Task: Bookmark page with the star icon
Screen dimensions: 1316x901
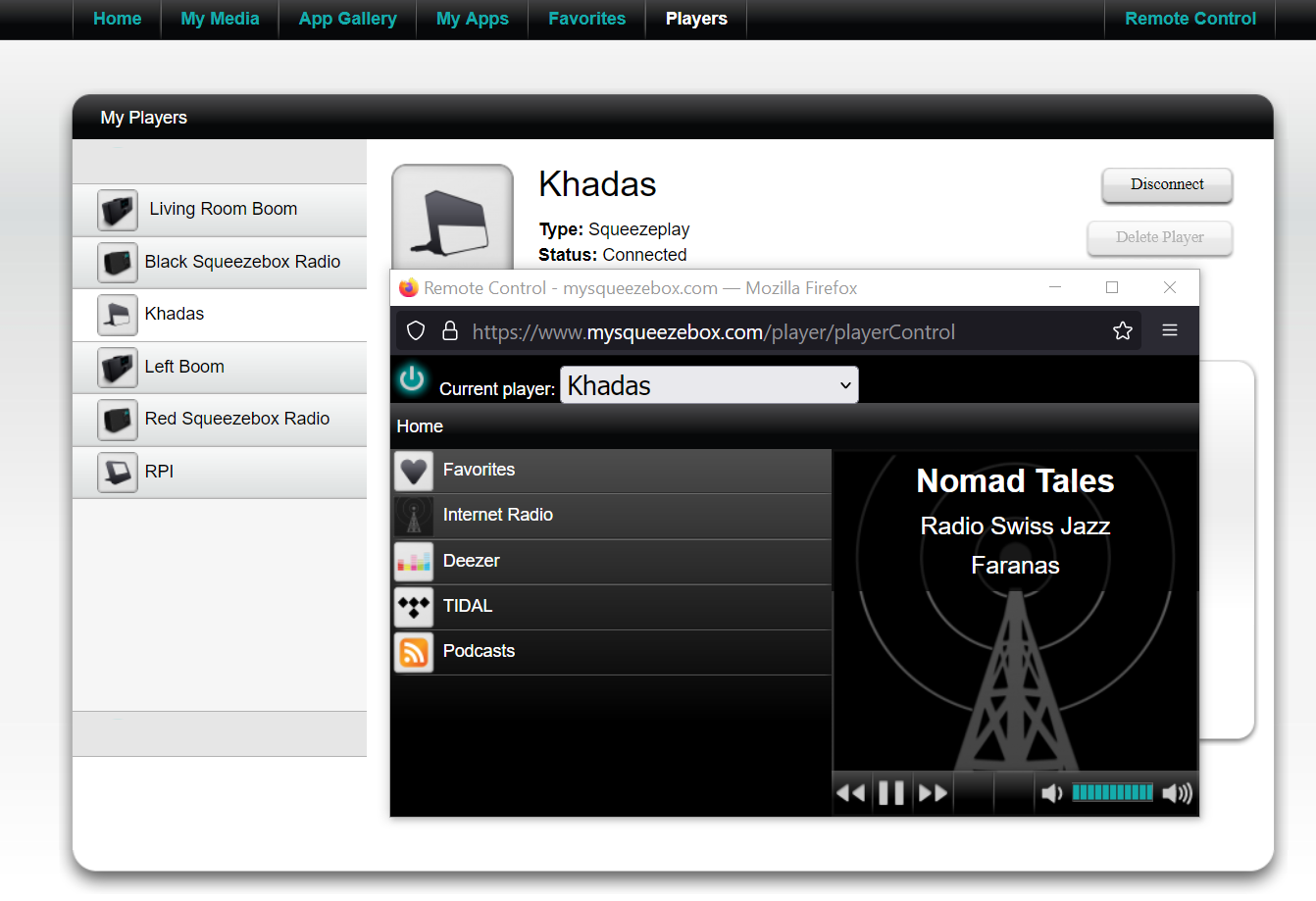Action: 1123,331
